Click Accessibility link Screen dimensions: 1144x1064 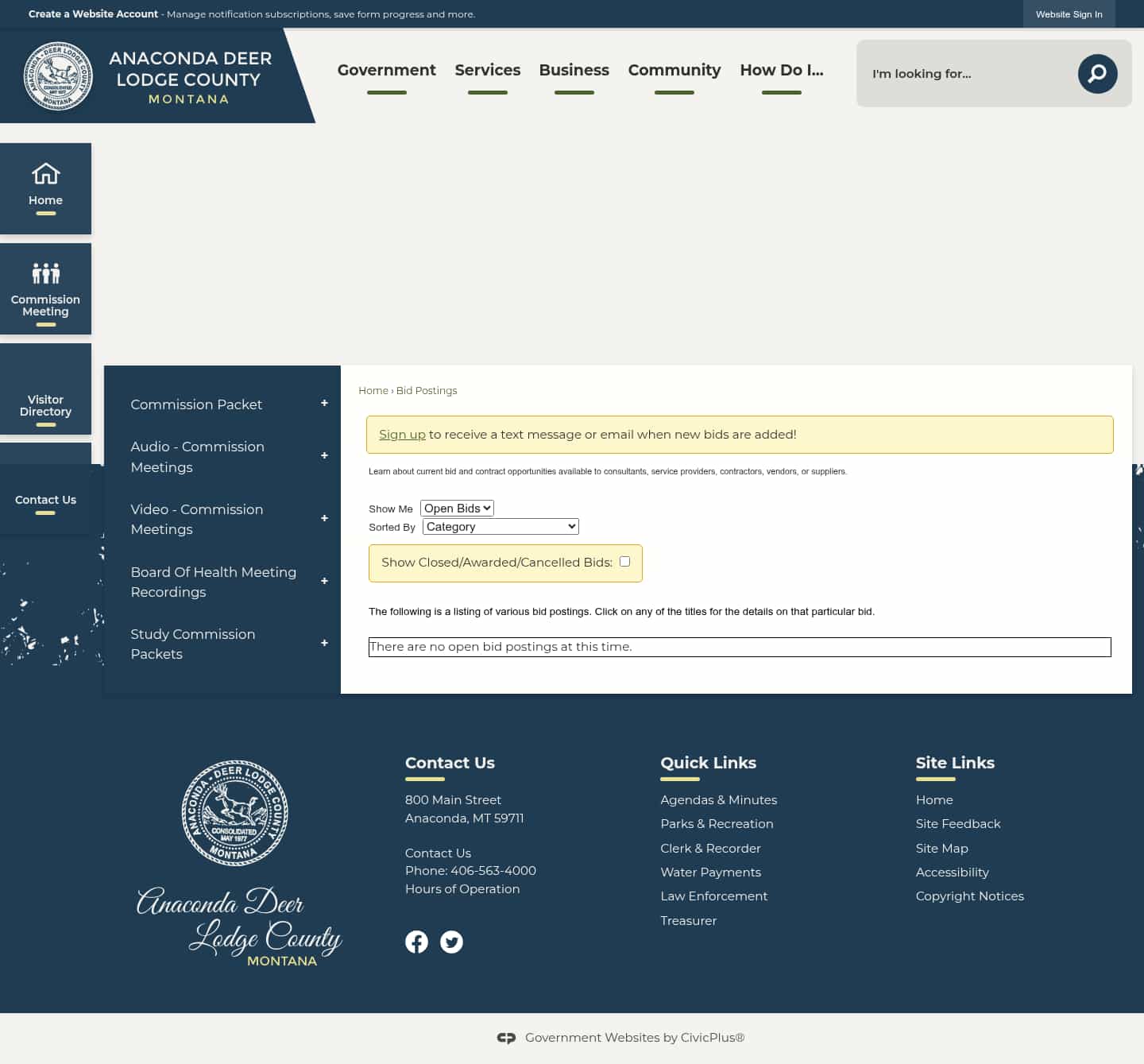[x=953, y=872]
